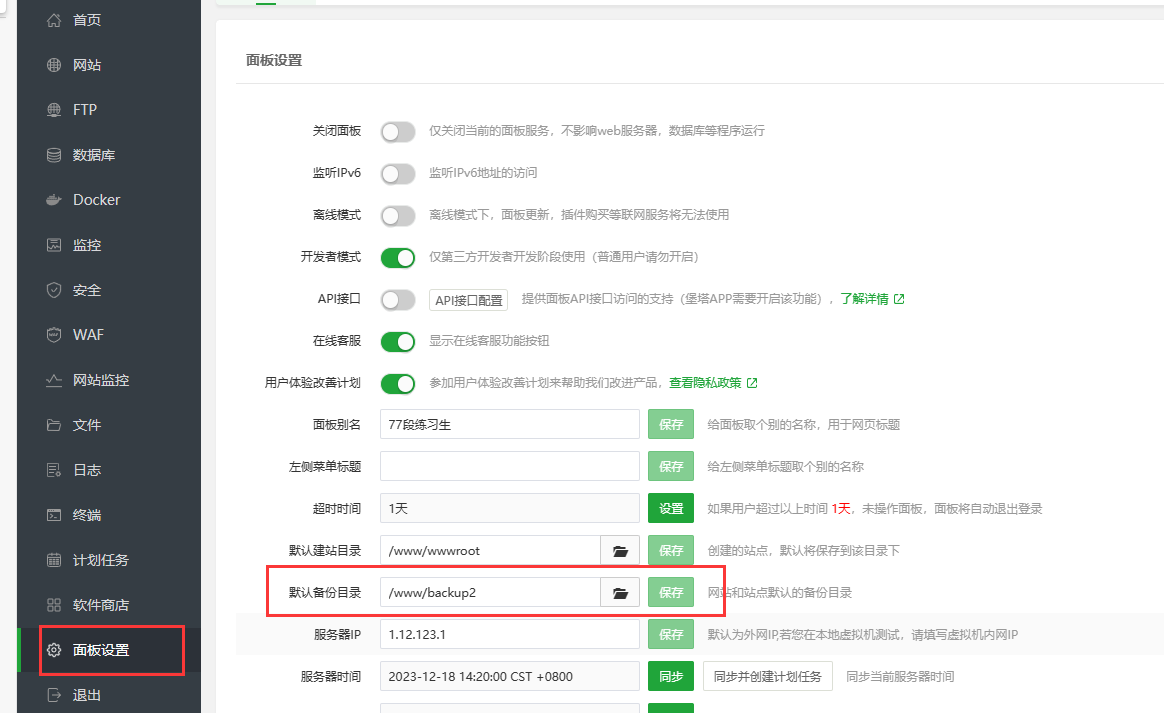The image size is (1164, 713).
Task: Click 退出 to log out
Action: tap(84, 694)
